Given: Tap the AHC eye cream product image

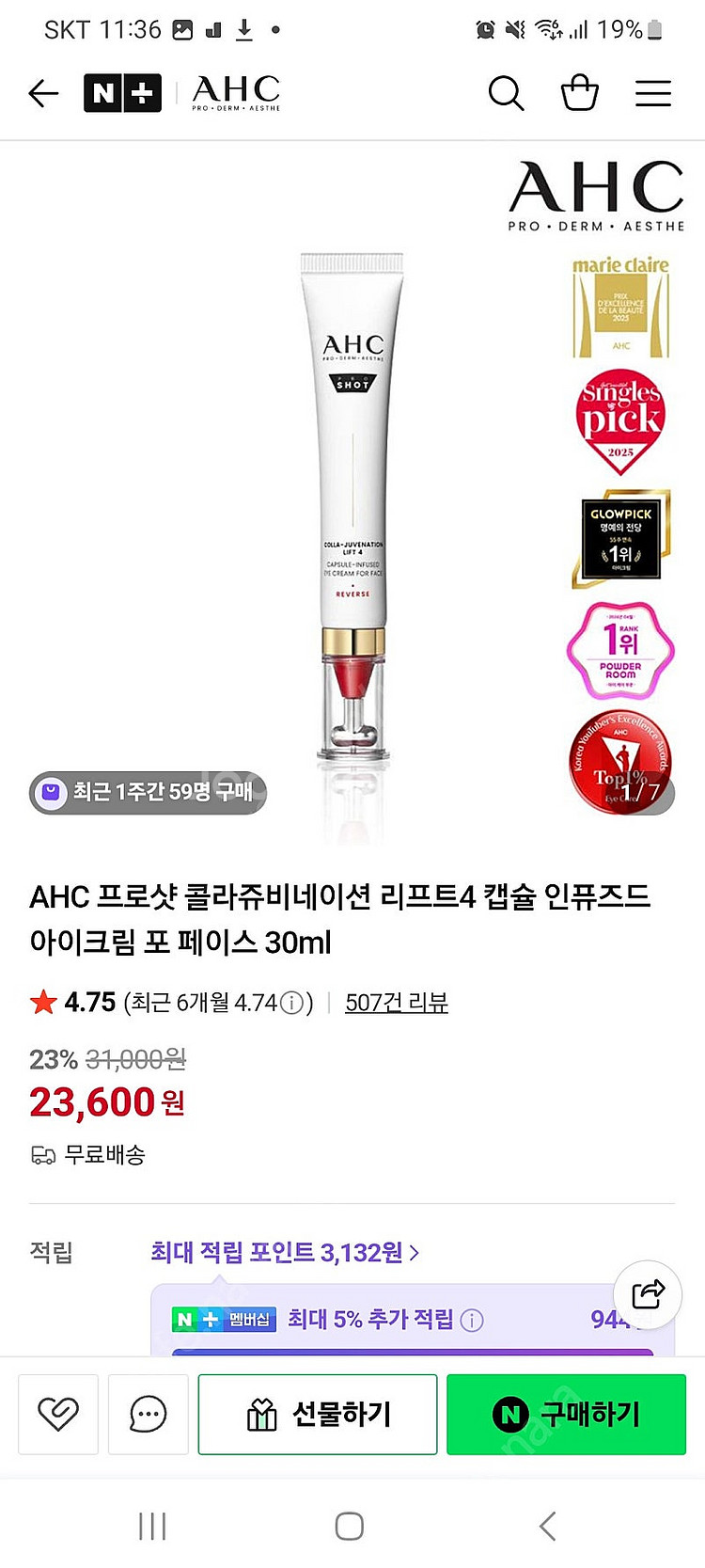Looking at the screenshot, I should point(352,508).
